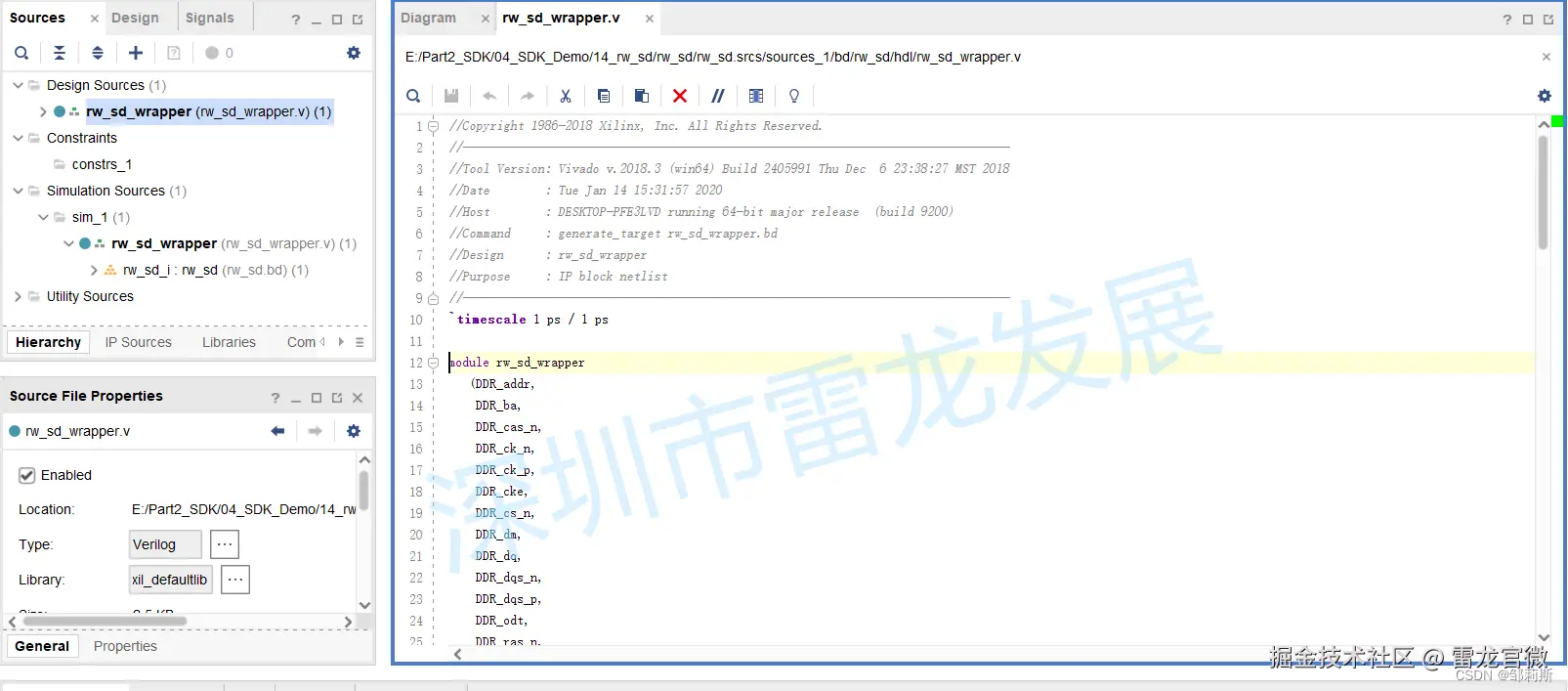The image size is (1568, 691).
Task: Open the Sources panel settings gear
Action: [x=354, y=53]
